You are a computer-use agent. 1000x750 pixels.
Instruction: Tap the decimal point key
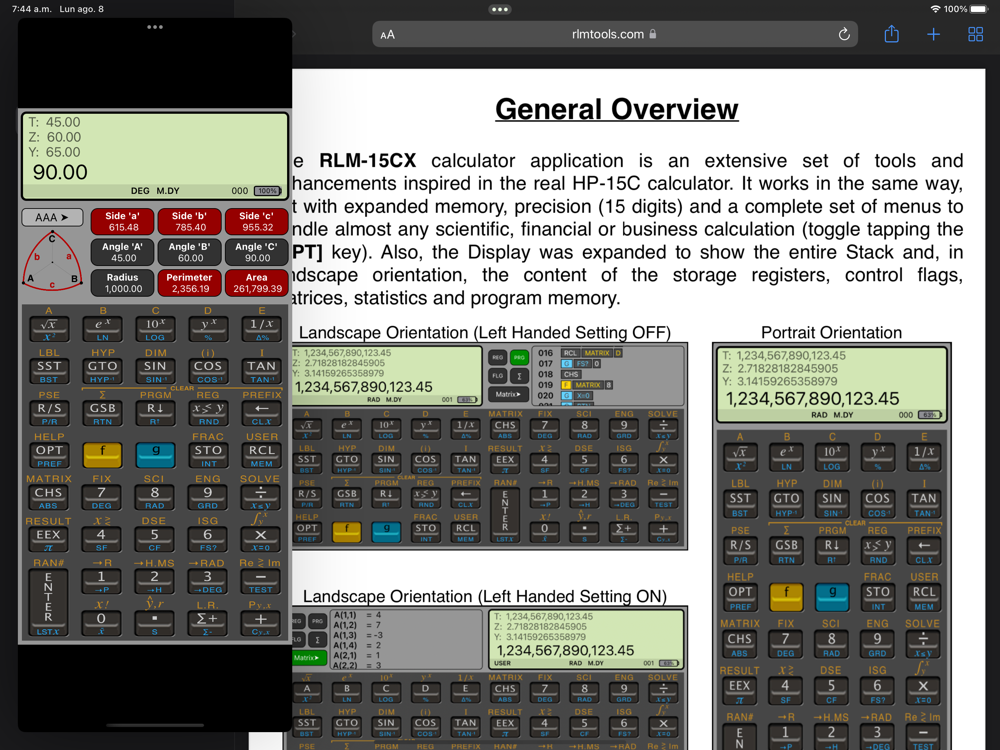(155, 623)
